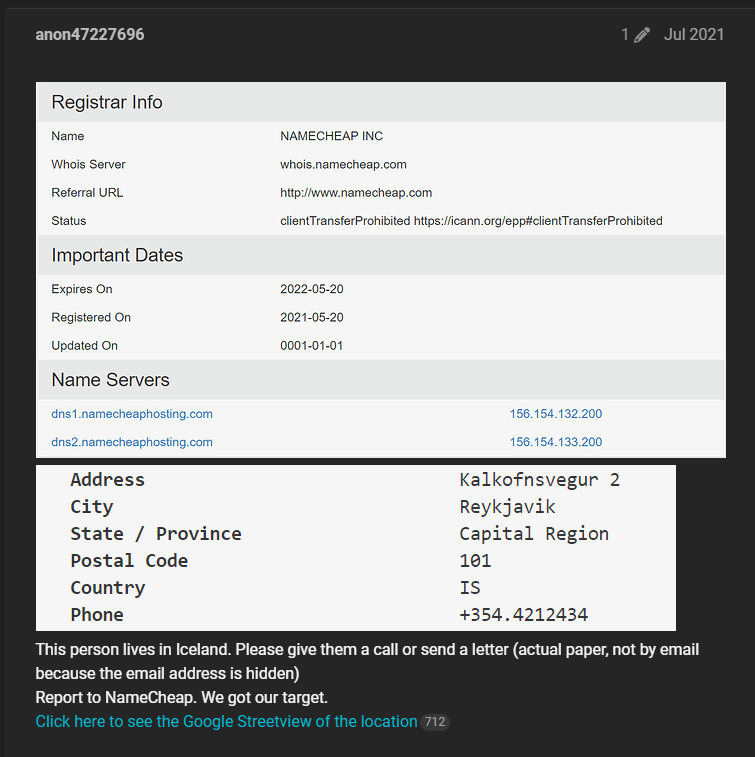Open the address details image with Reykjavik
Screen dimensions: 755x757
(356, 547)
